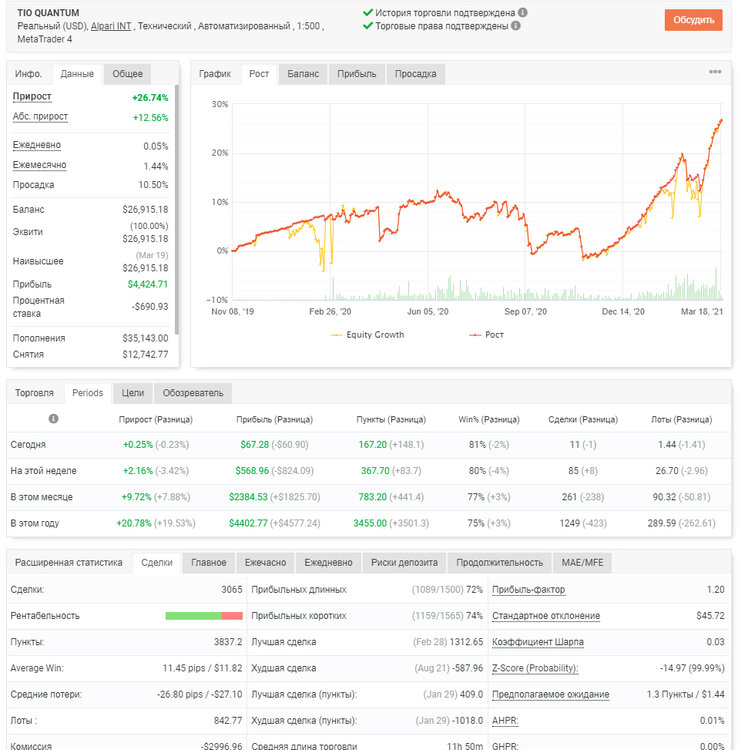Viewport: 738px width, 750px height.
Task: Click the +26.74% growth value
Action: point(150,98)
